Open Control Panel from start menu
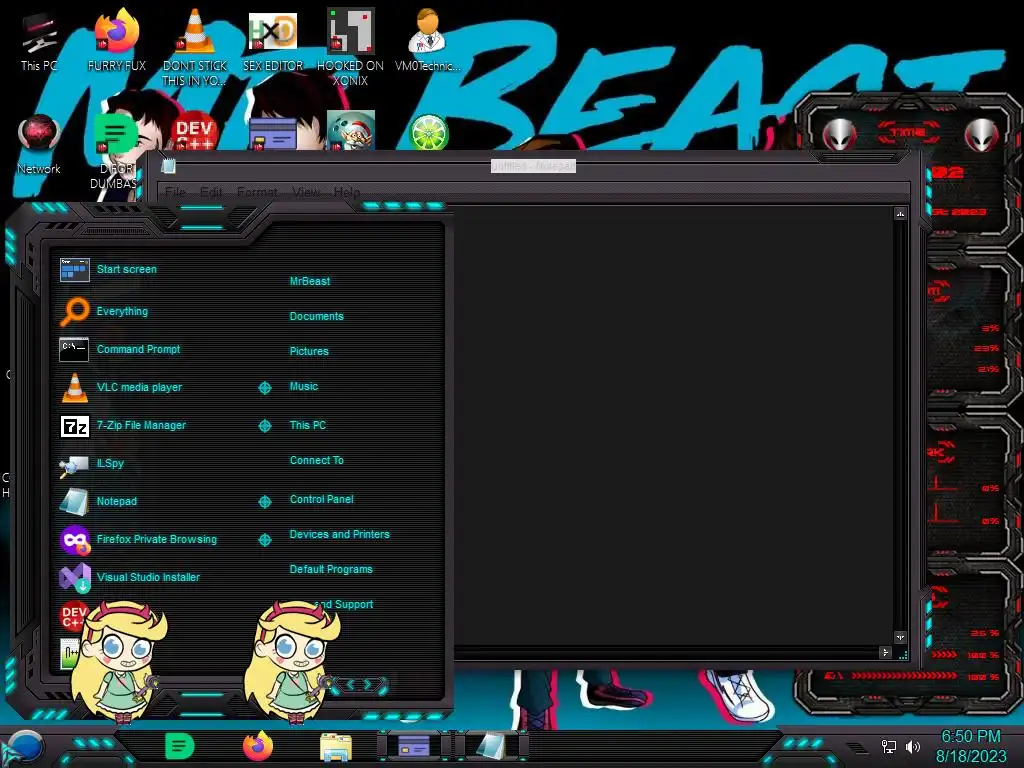This screenshot has height=768, width=1024. click(x=321, y=499)
